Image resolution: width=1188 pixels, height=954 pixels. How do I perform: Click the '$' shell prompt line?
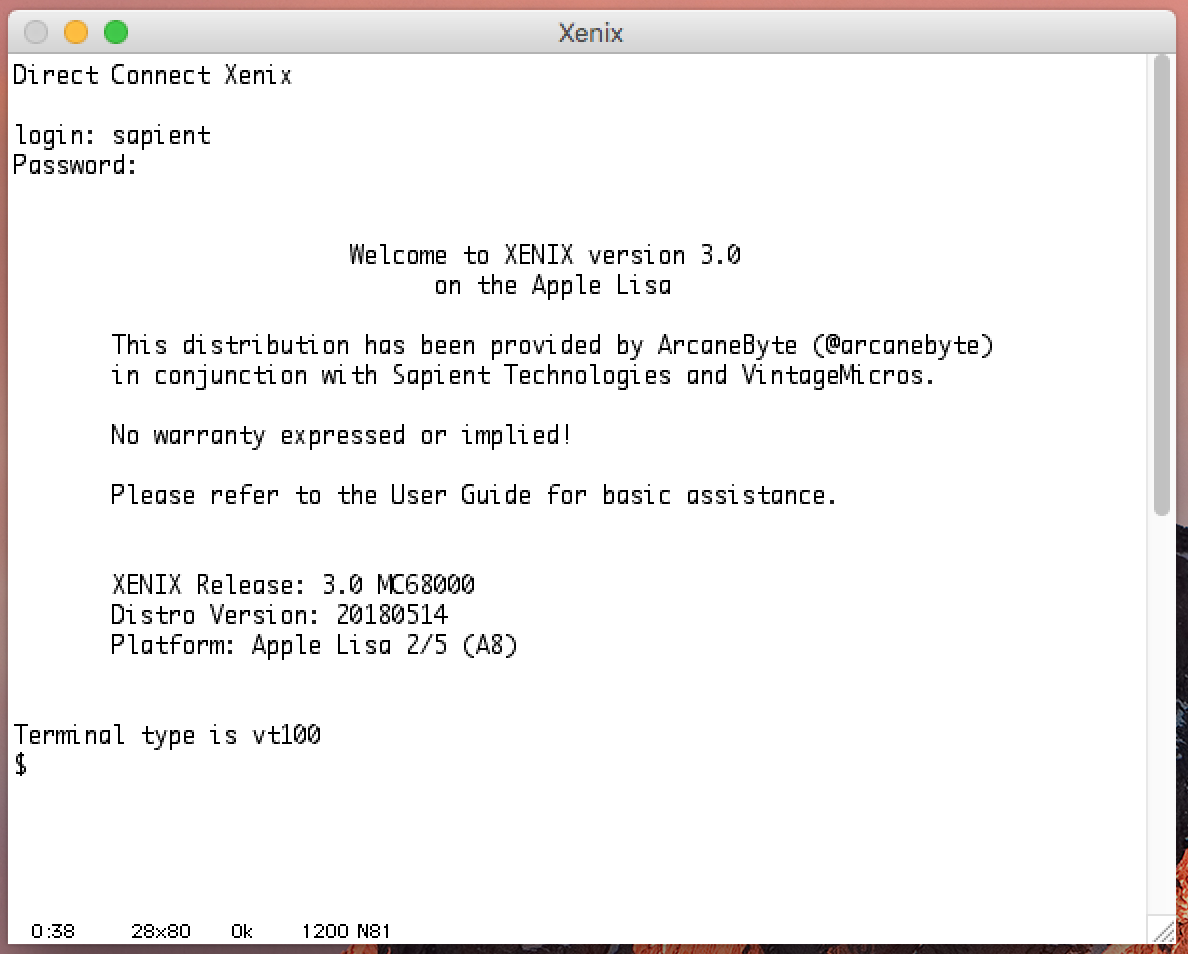click(21, 764)
